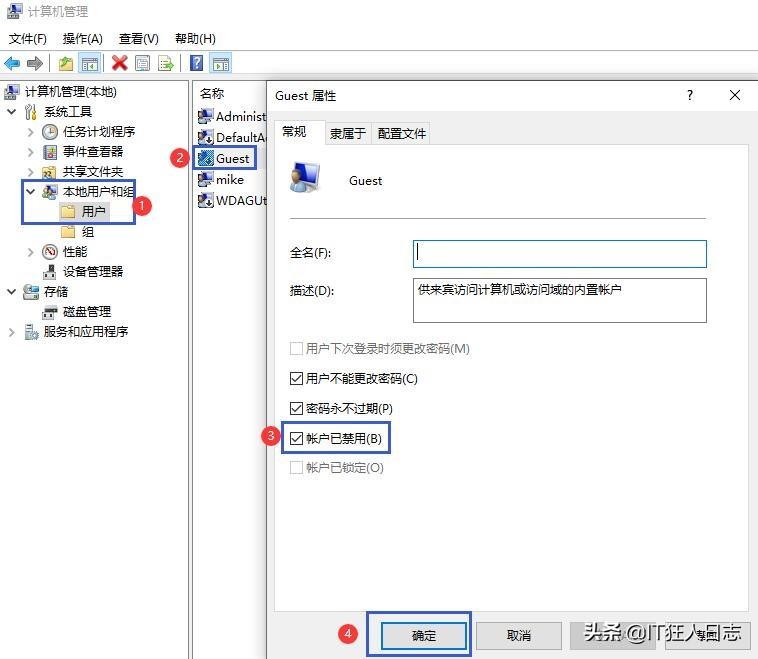Expand the 性能 node
Screen dimensions: 758x659
pyautogui.click(x=30, y=252)
